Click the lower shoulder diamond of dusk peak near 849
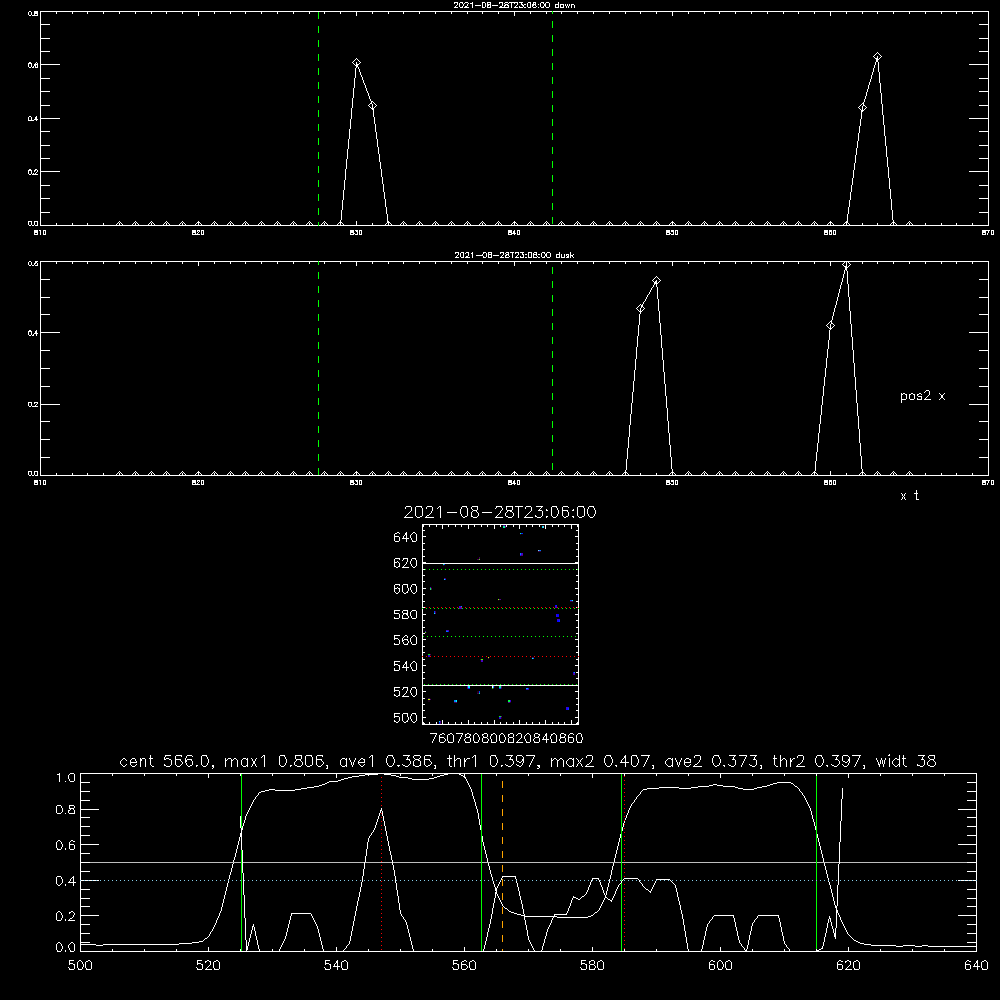Image resolution: width=1000 pixels, height=1000 pixels. pos(640,309)
